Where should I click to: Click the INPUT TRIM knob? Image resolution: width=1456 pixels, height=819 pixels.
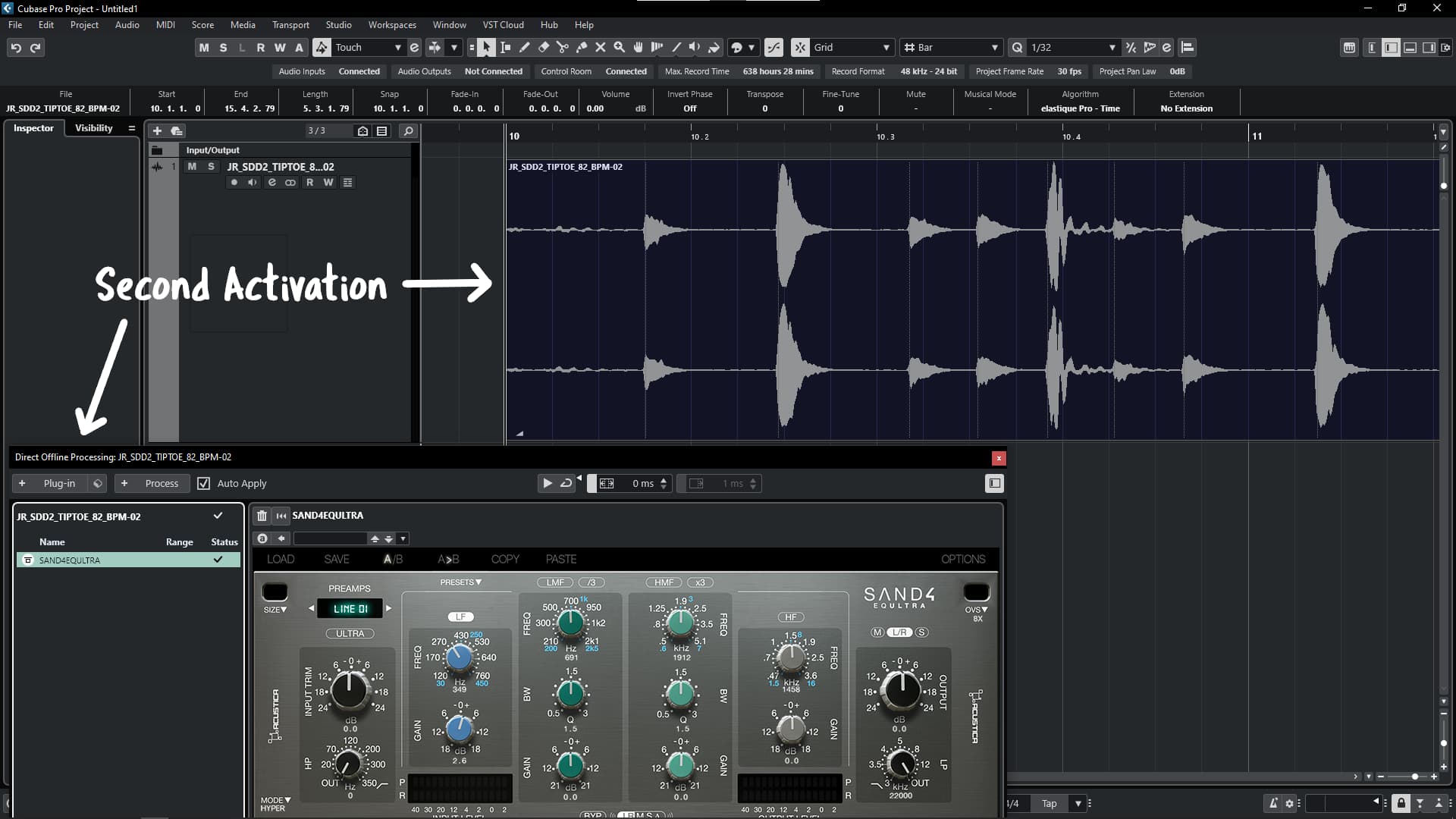[x=350, y=689]
